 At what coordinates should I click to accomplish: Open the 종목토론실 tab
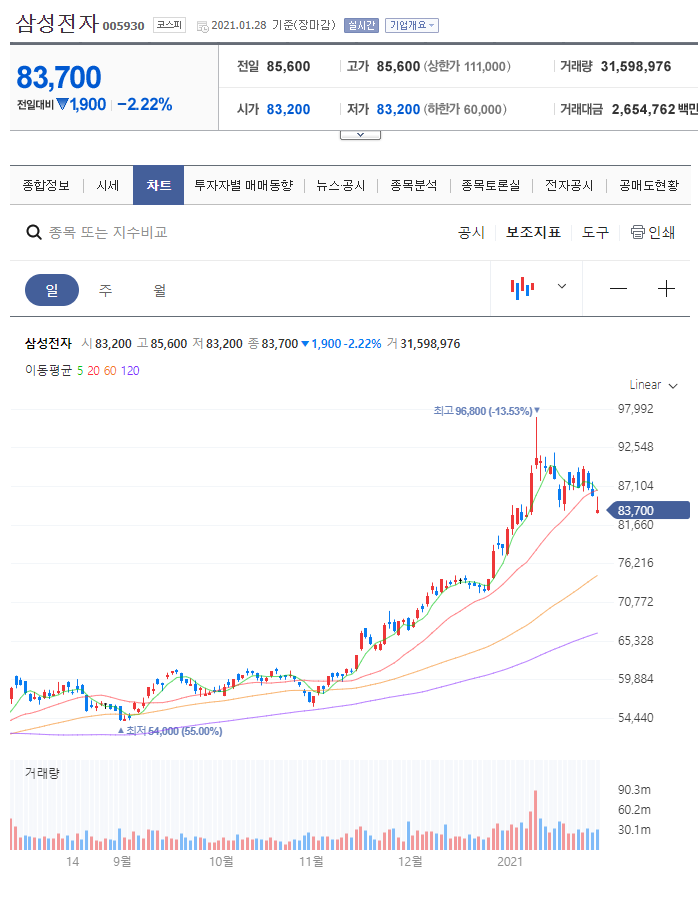[x=491, y=186]
